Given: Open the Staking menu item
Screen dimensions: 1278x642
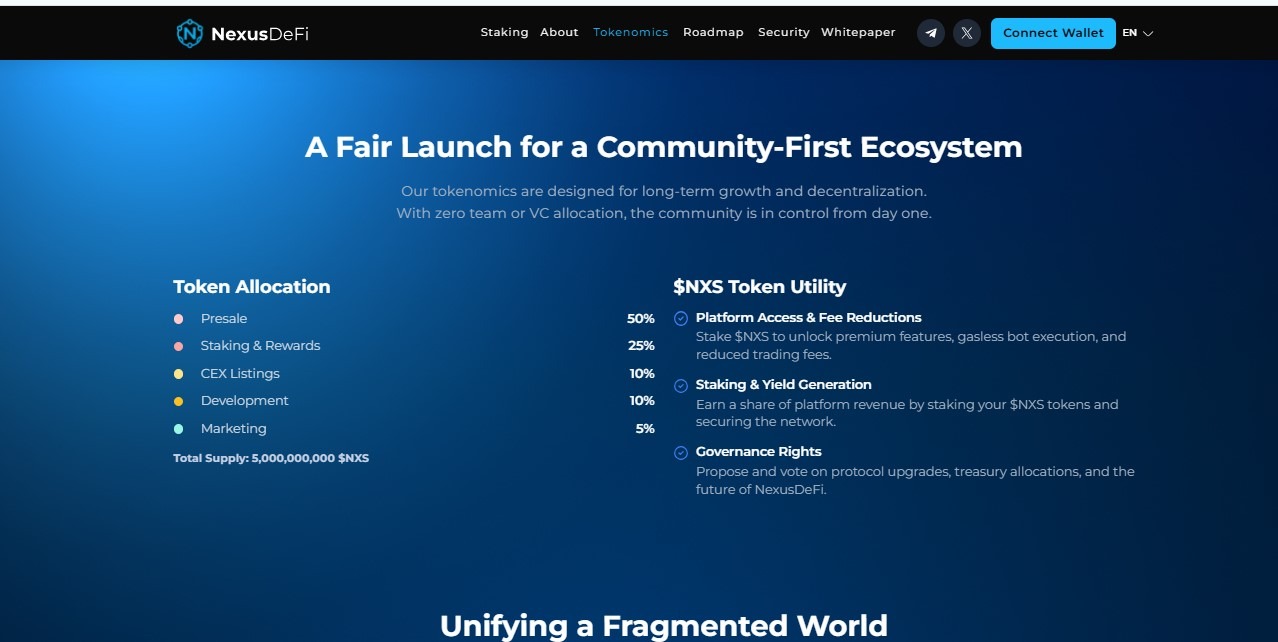Looking at the screenshot, I should click(x=504, y=32).
